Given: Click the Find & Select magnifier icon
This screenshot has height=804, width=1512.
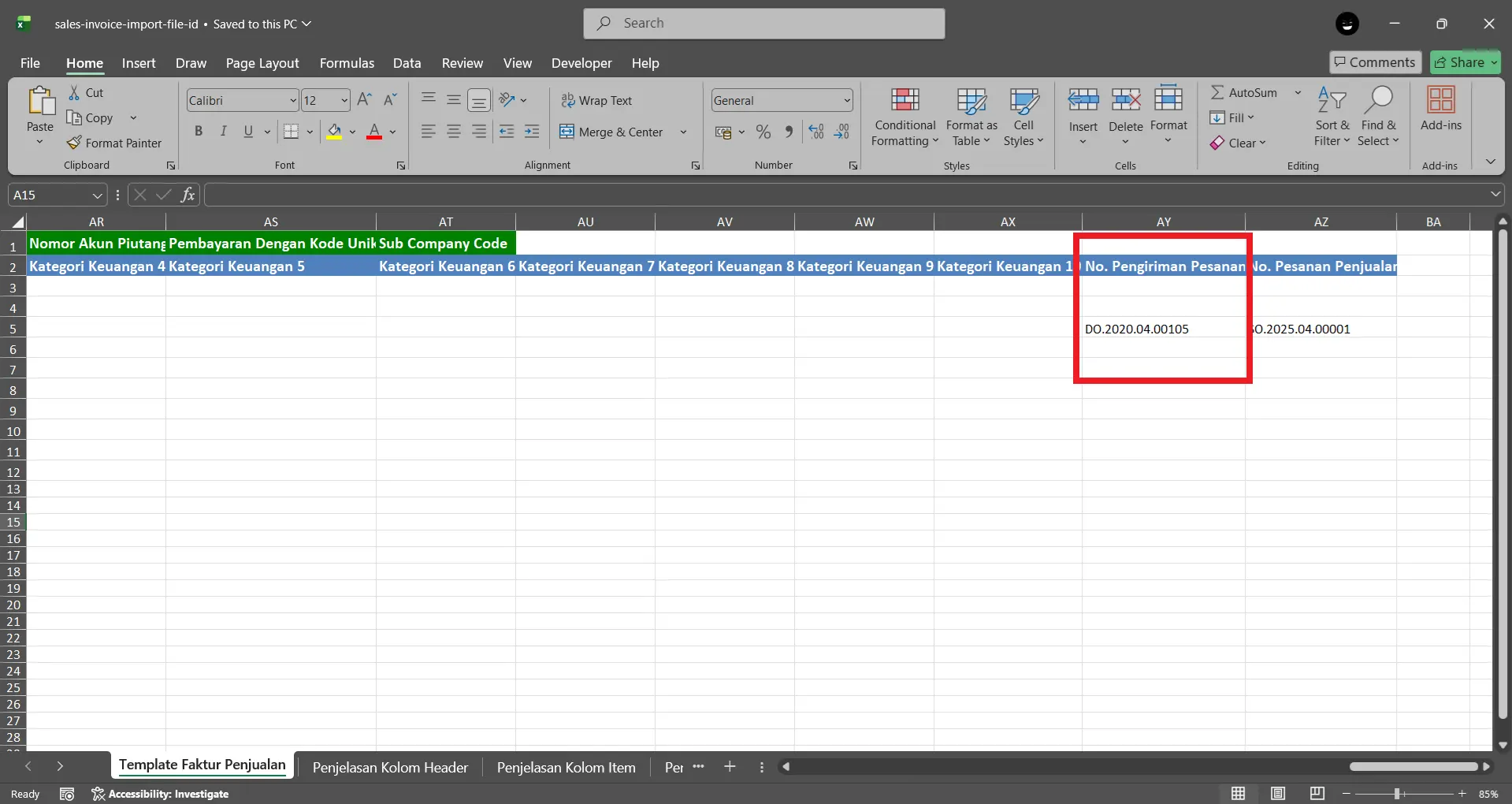Looking at the screenshot, I should [x=1378, y=100].
